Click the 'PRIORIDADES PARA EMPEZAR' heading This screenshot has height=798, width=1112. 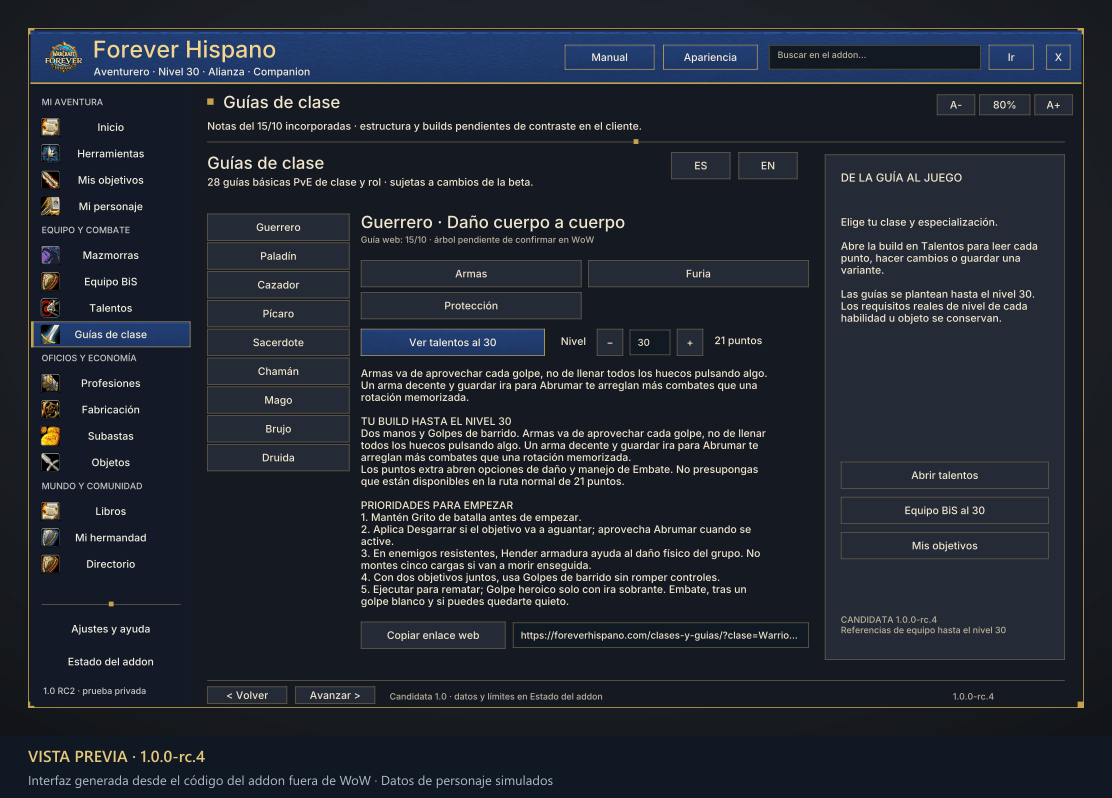(x=437, y=505)
